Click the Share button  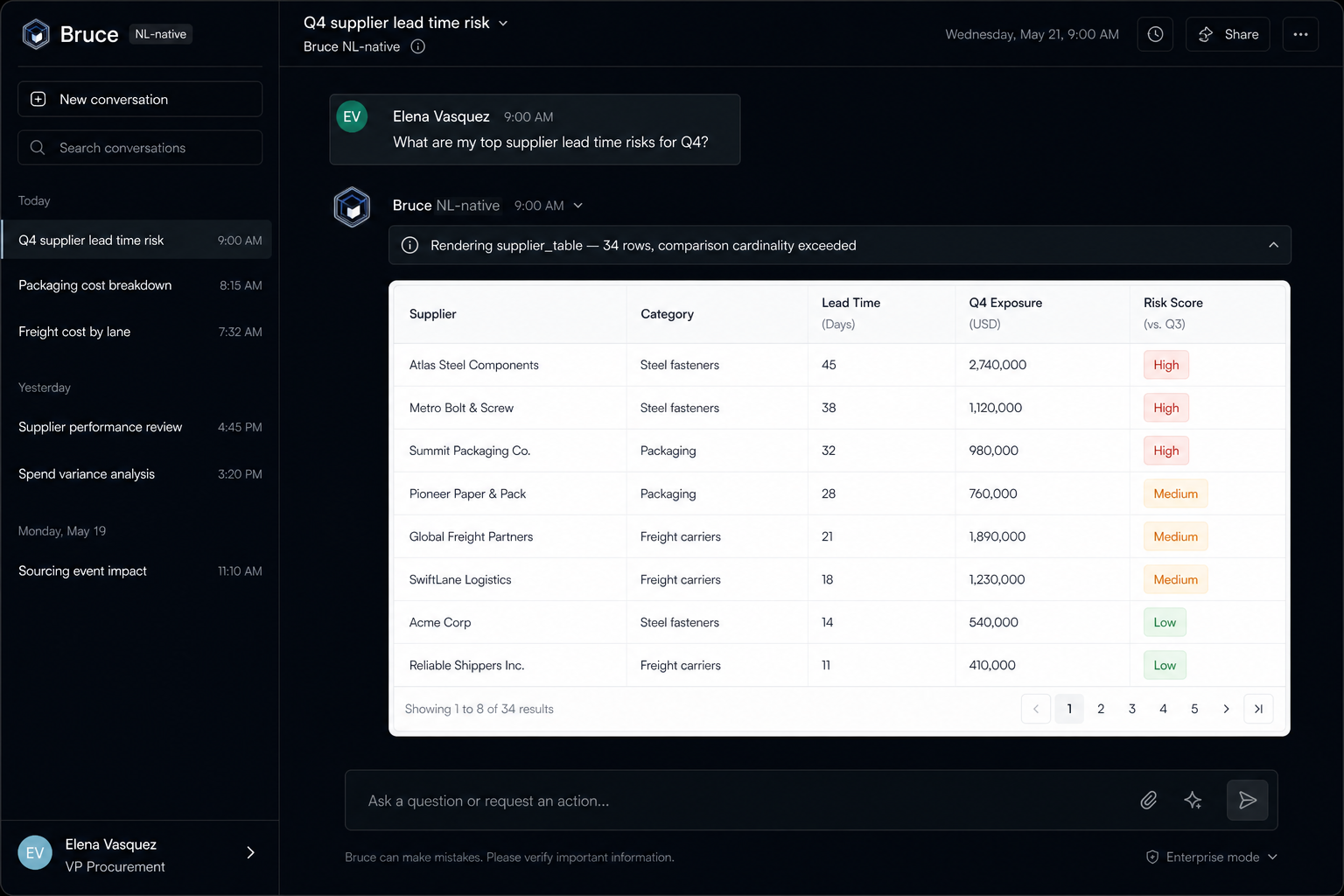[1228, 34]
